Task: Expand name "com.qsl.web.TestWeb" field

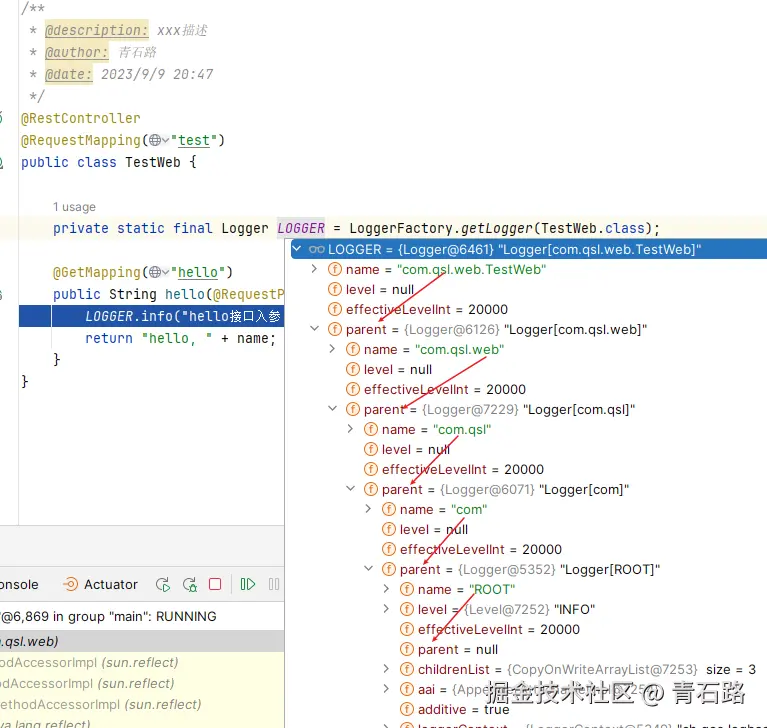Action: pos(314,269)
